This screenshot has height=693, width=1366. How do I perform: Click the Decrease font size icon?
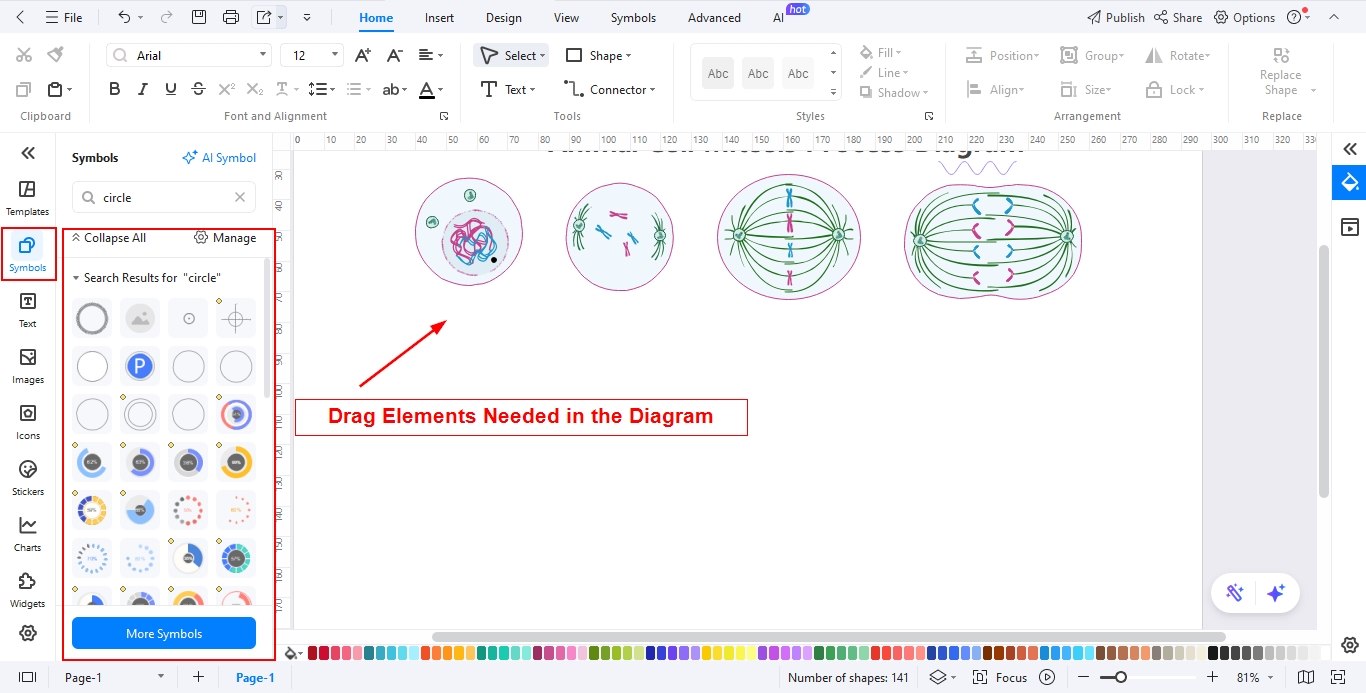tap(395, 55)
